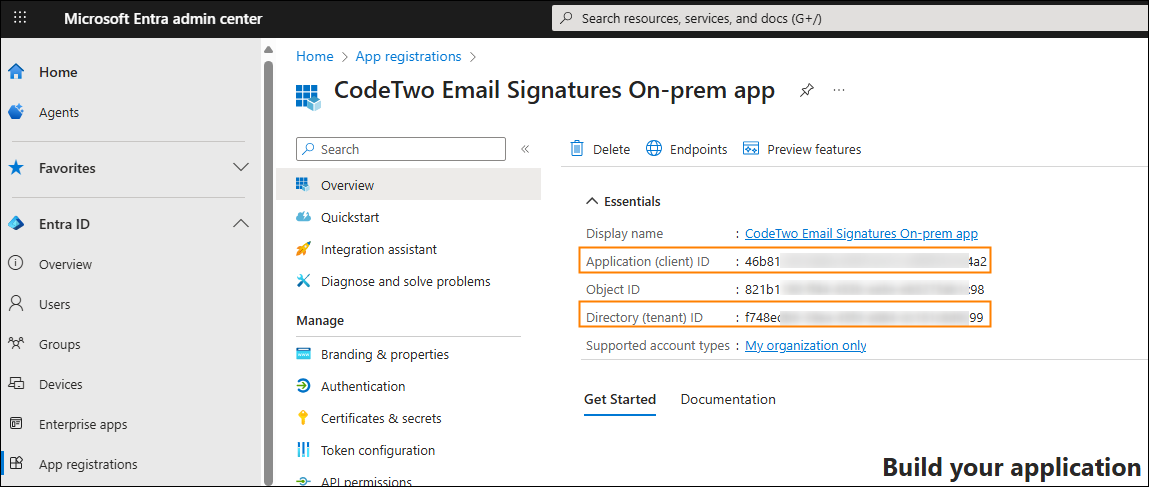1149x487 pixels.
Task: Open Endpoints globe icon
Action: 654,149
